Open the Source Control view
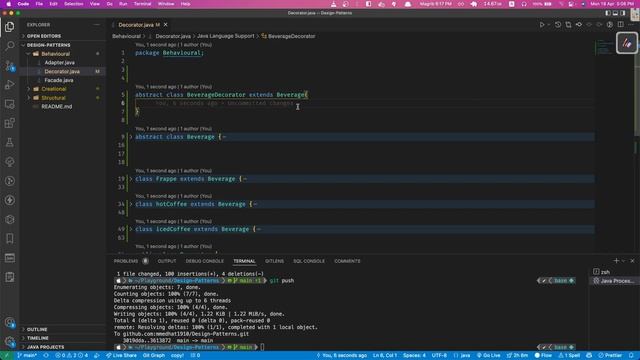The height and width of the screenshot is (360, 640). 9,65
